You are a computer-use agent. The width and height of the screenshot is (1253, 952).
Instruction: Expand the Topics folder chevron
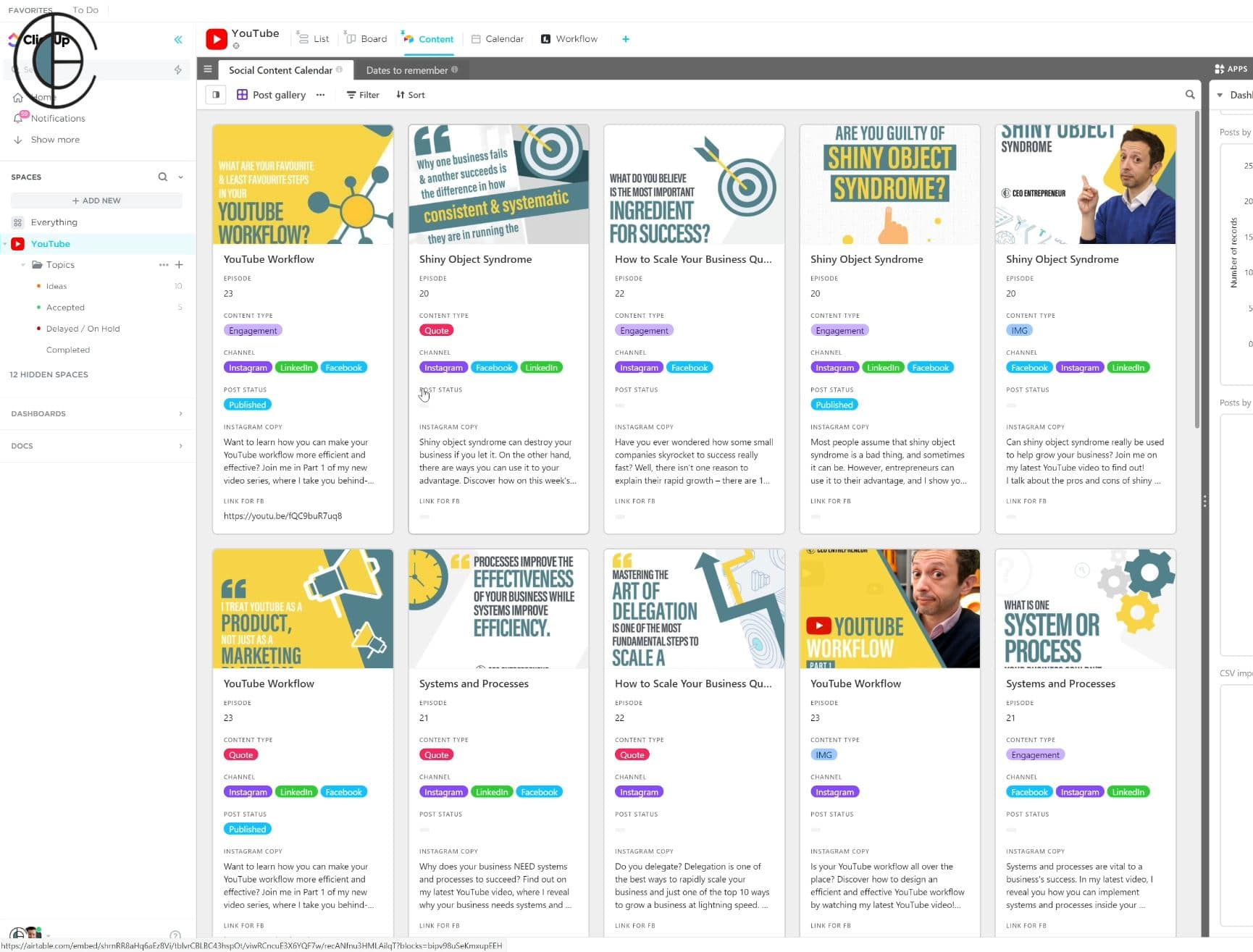tap(22, 265)
